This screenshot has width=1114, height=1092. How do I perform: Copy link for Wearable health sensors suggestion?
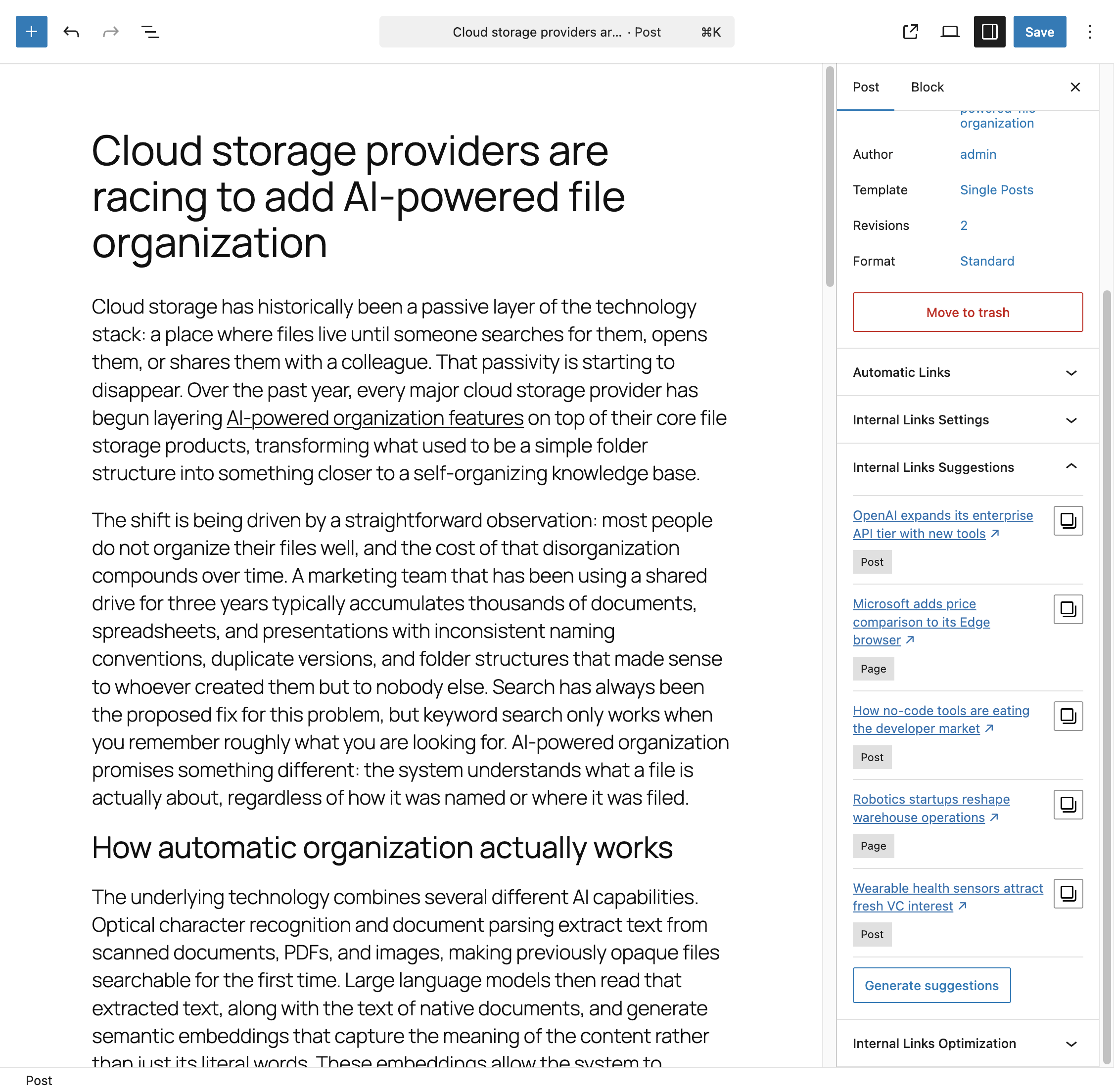[1068, 894]
